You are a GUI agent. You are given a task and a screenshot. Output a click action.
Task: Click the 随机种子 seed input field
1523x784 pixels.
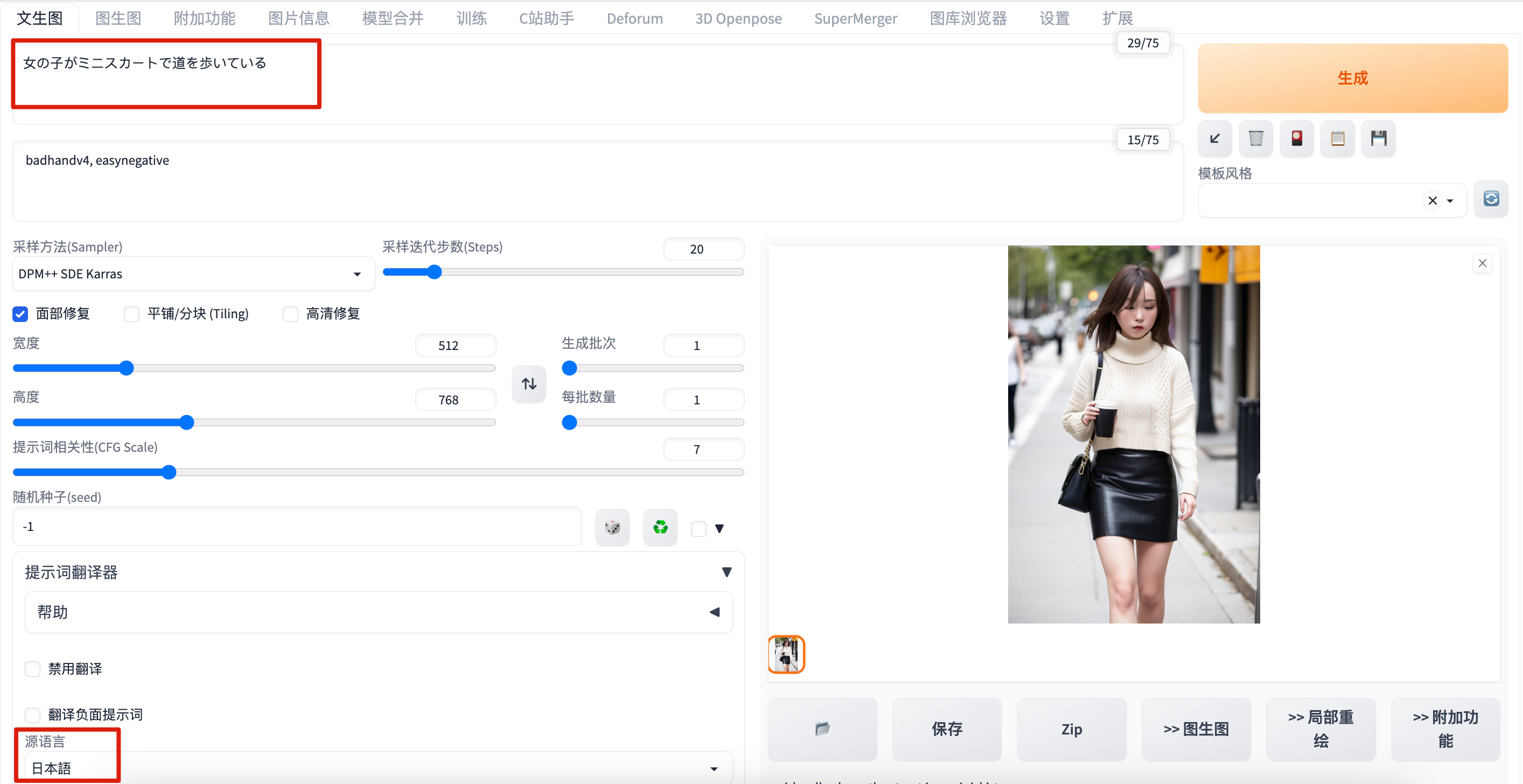tap(297, 527)
